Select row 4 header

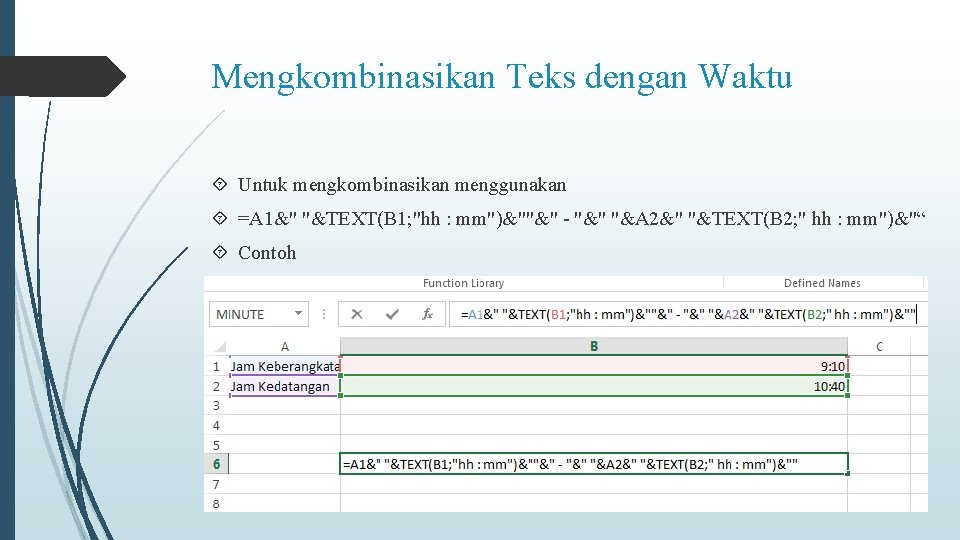pos(216,425)
